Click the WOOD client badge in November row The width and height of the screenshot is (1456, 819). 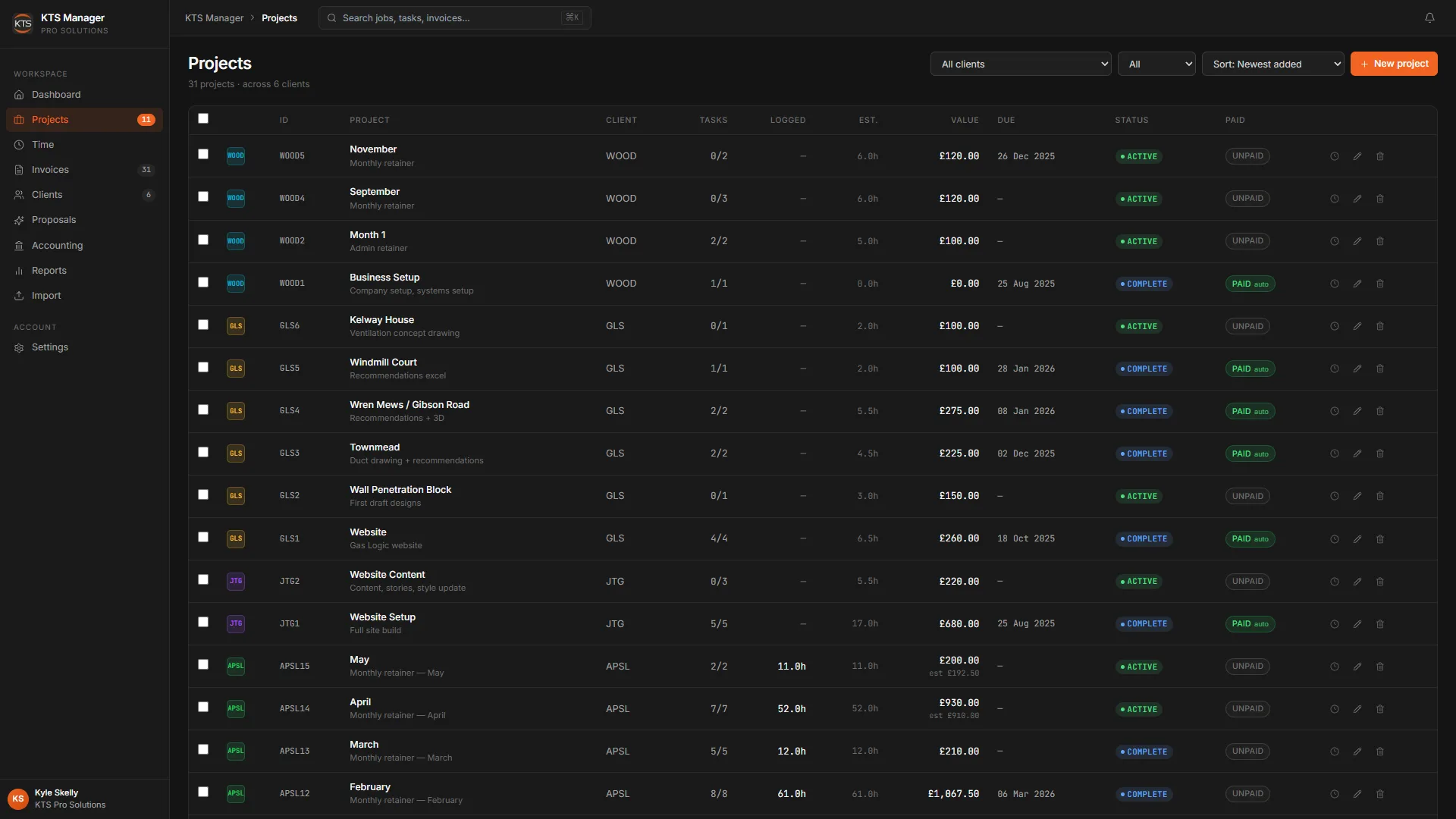[x=236, y=156]
